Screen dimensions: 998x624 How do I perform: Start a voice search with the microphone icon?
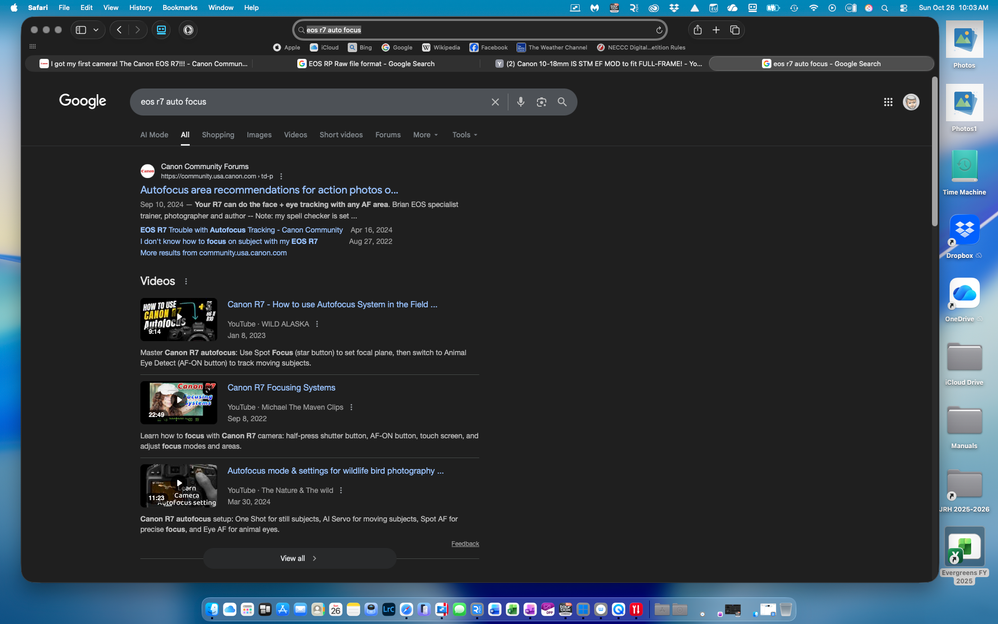pyautogui.click(x=520, y=101)
